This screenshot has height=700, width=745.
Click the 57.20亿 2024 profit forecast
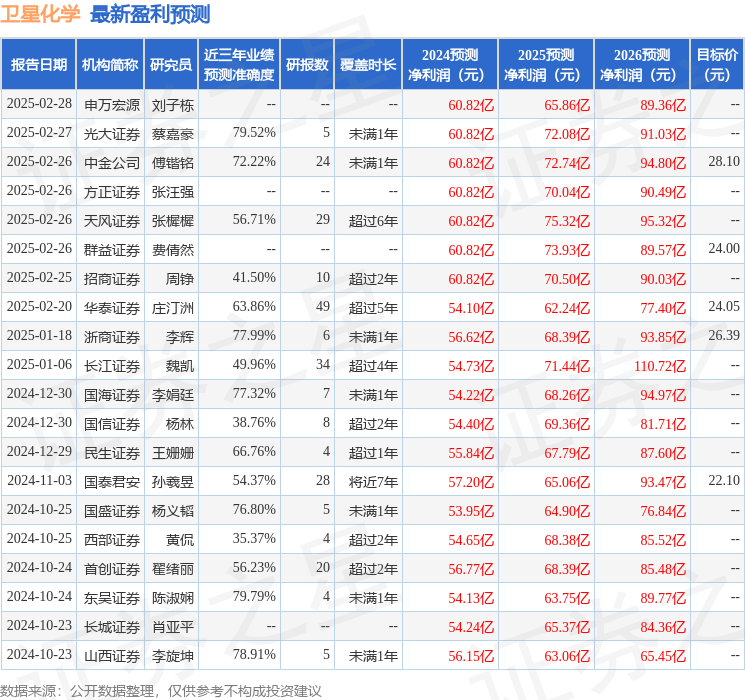coord(471,482)
